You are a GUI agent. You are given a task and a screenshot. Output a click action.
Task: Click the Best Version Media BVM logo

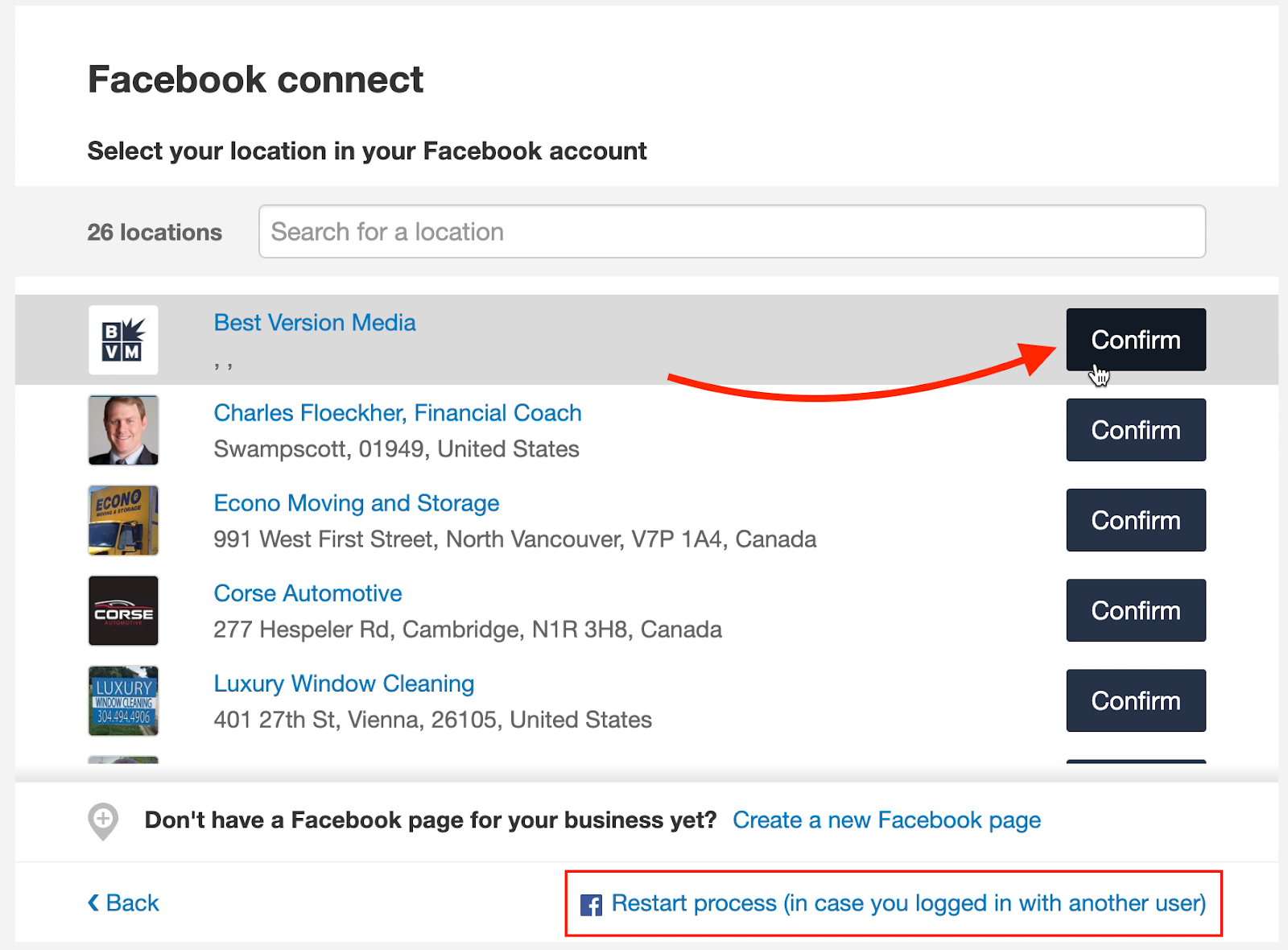(123, 340)
